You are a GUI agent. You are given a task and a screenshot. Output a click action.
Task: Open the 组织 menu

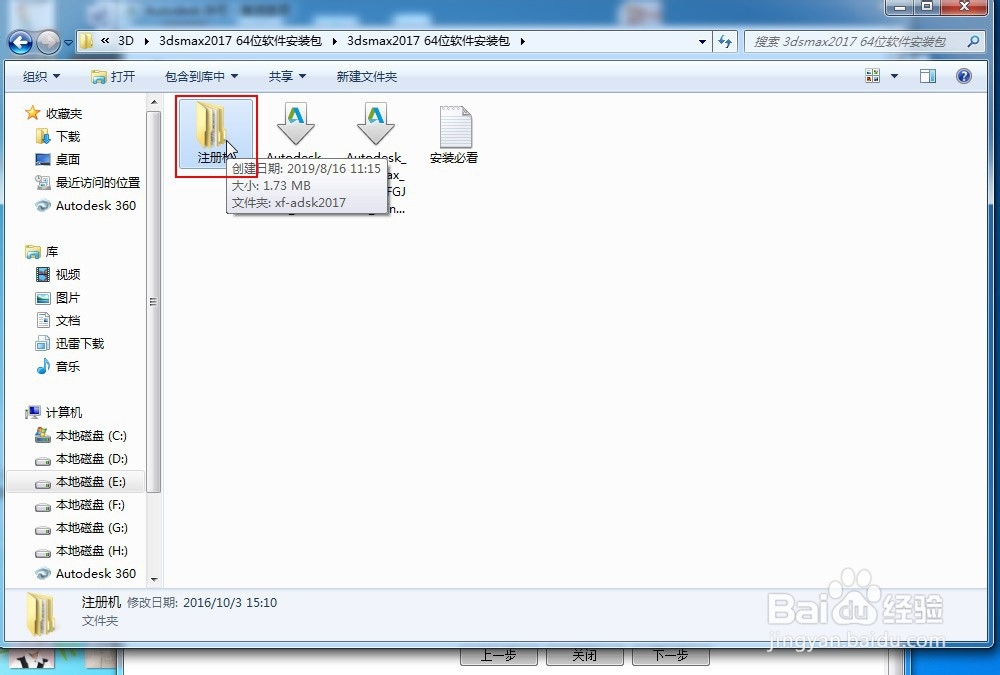(41, 77)
